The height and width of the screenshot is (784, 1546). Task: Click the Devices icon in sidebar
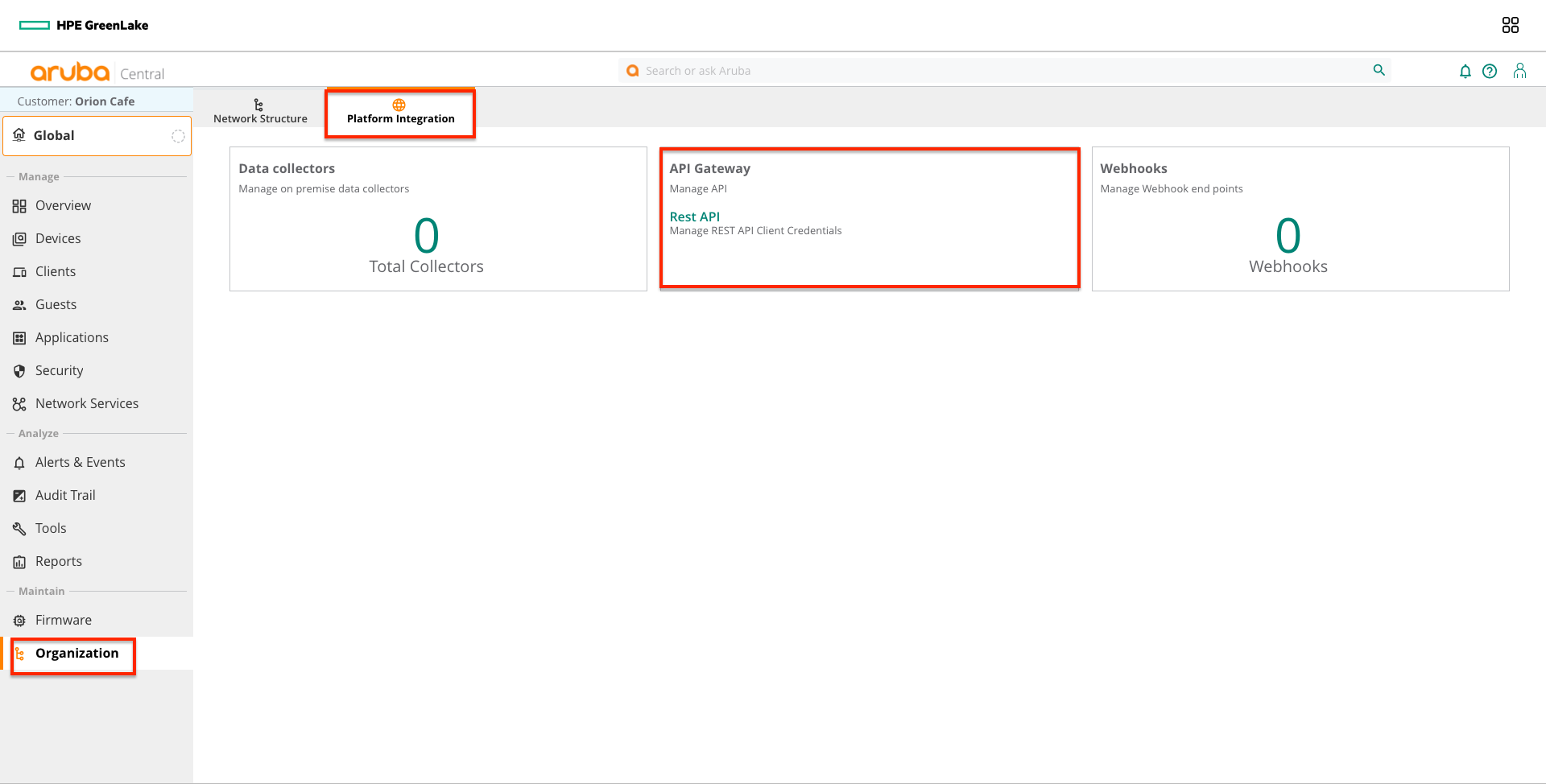[x=19, y=239]
